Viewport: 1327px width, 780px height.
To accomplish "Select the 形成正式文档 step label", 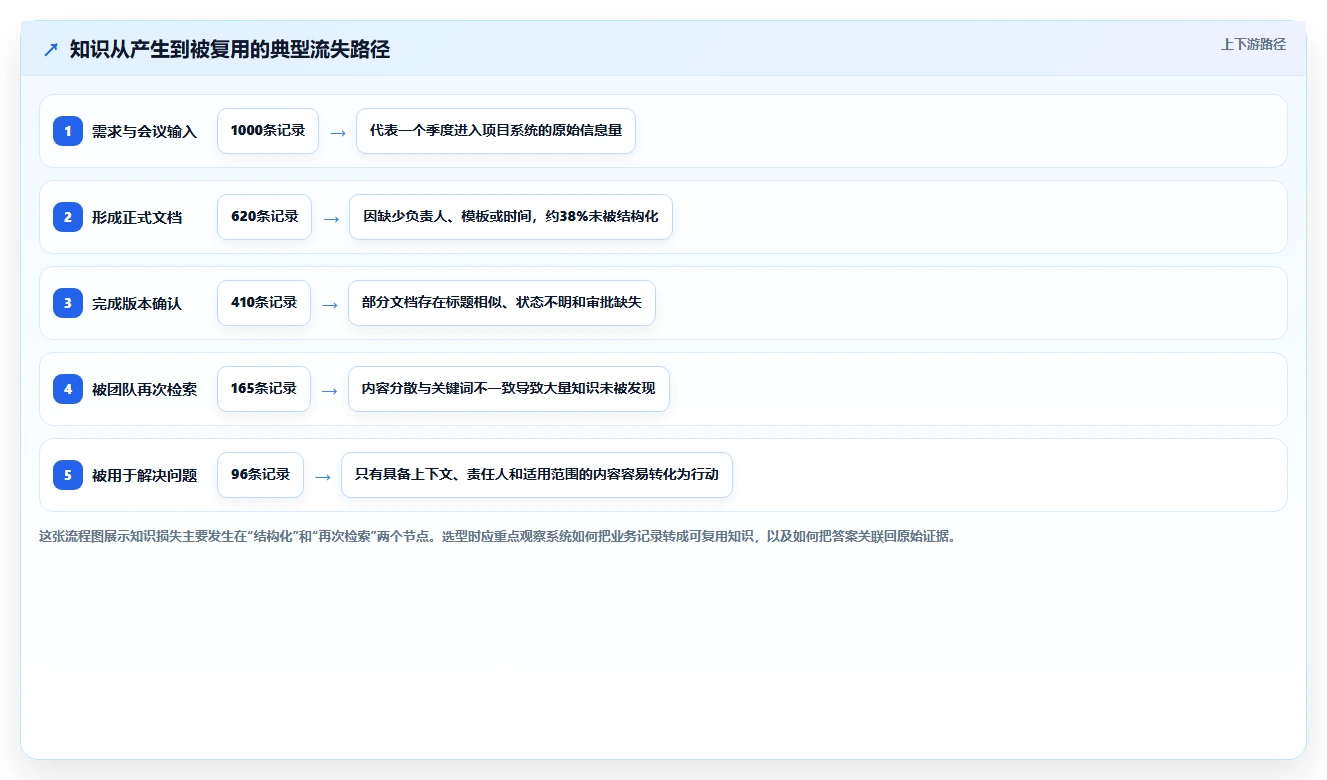I will 137,217.
